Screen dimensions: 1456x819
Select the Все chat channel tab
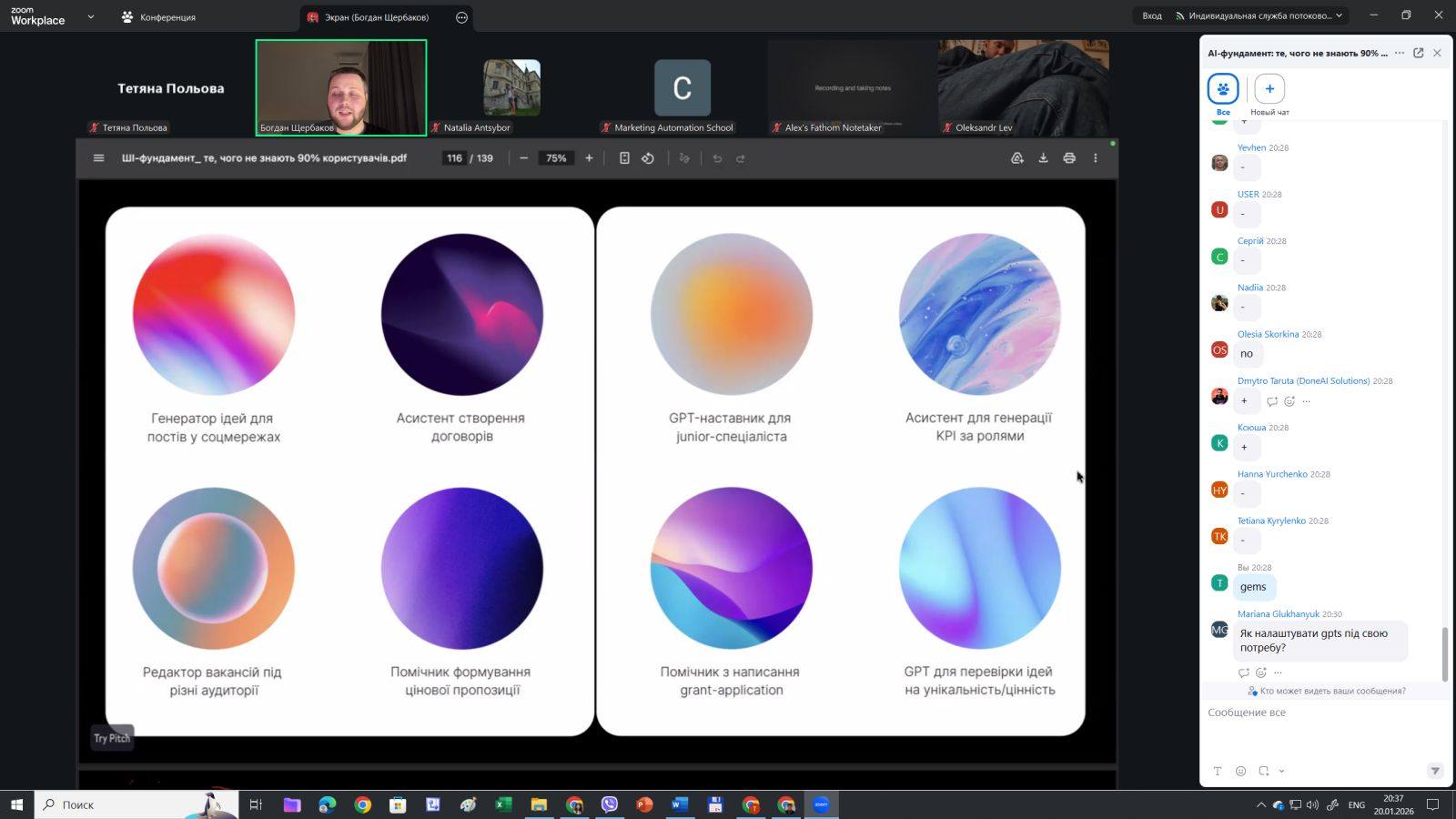[1223, 90]
